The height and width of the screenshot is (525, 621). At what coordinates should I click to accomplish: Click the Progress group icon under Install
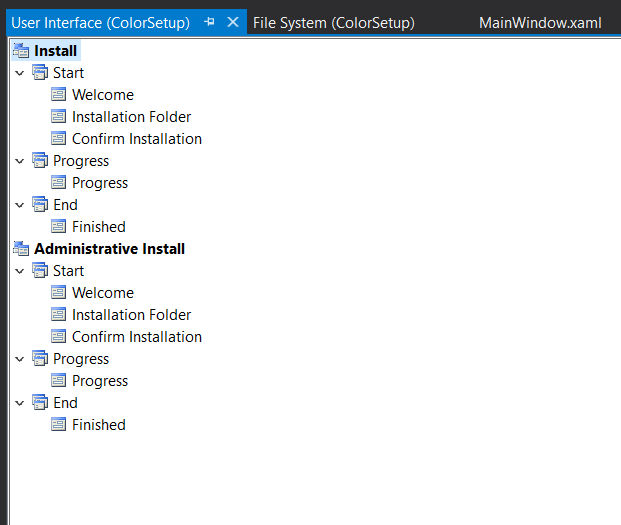40,160
